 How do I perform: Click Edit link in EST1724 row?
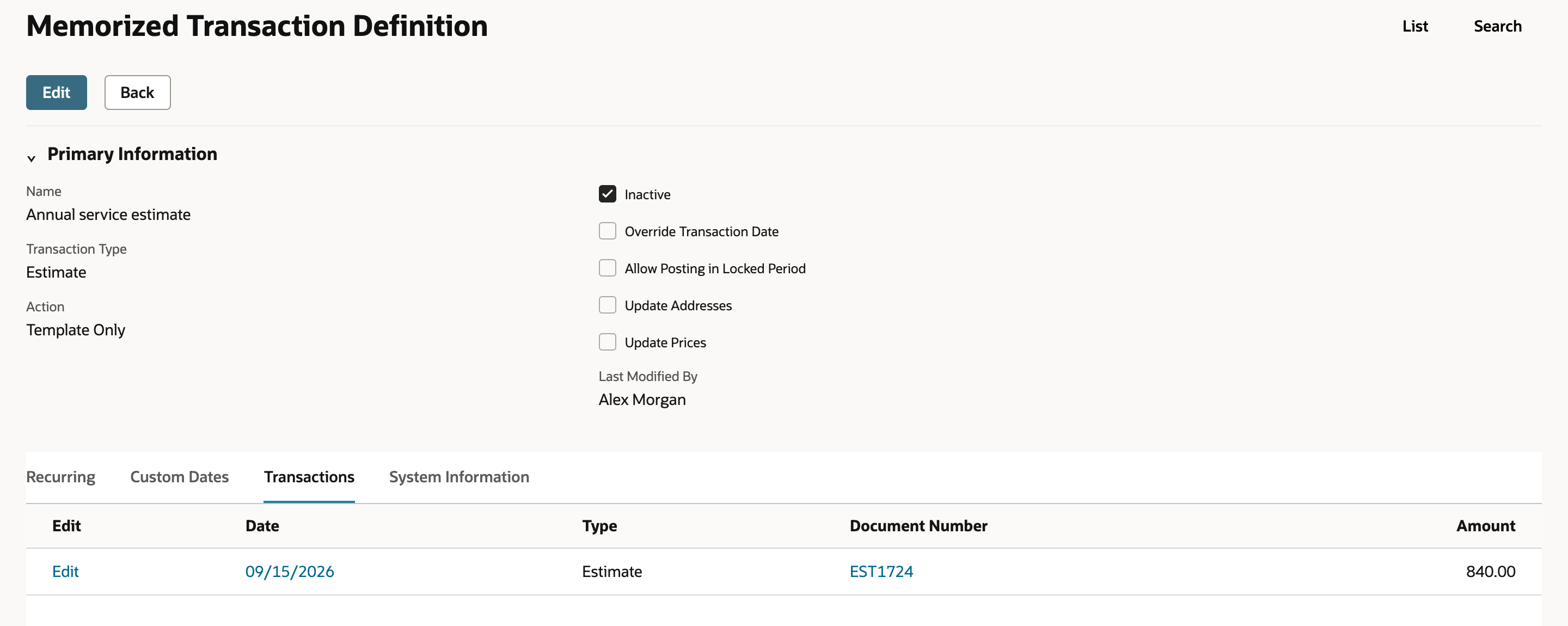click(x=65, y=571)
